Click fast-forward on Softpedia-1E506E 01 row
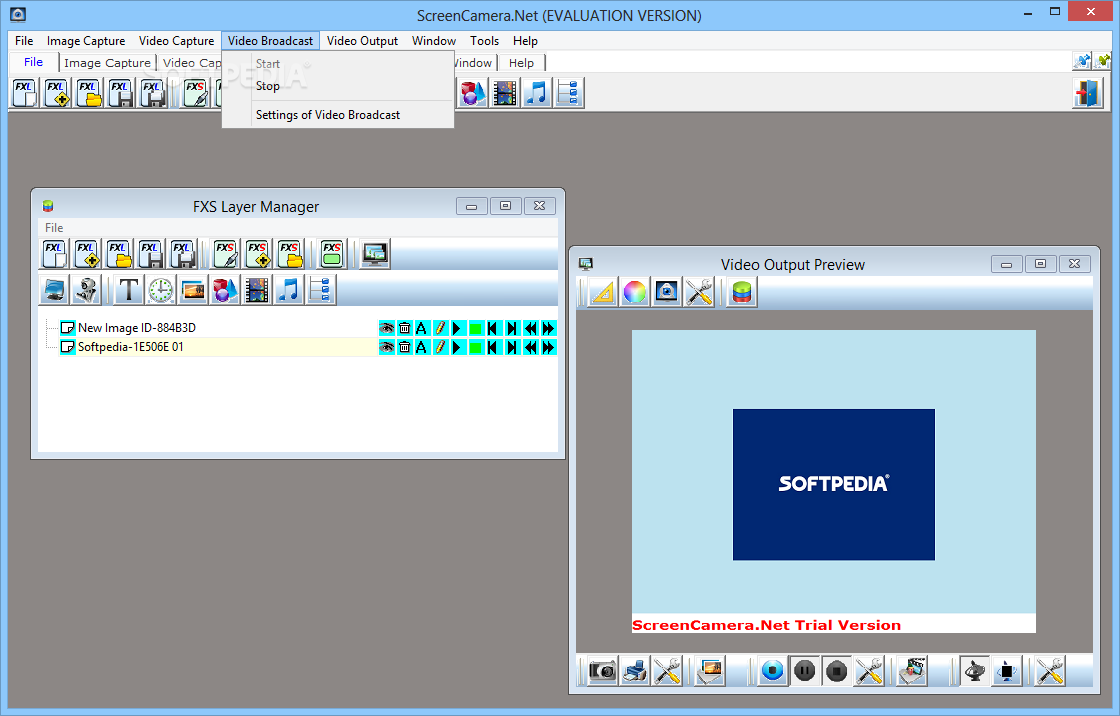1120x716 pixels. pos(548,347)
